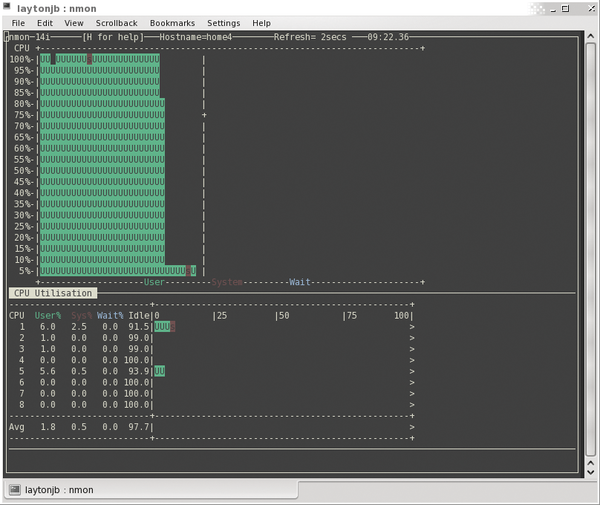Viewport: 600px width, 505px height.
Task: Click the CPU Utilisation section header
Action: pyautogui.click(x=53, y=293)
